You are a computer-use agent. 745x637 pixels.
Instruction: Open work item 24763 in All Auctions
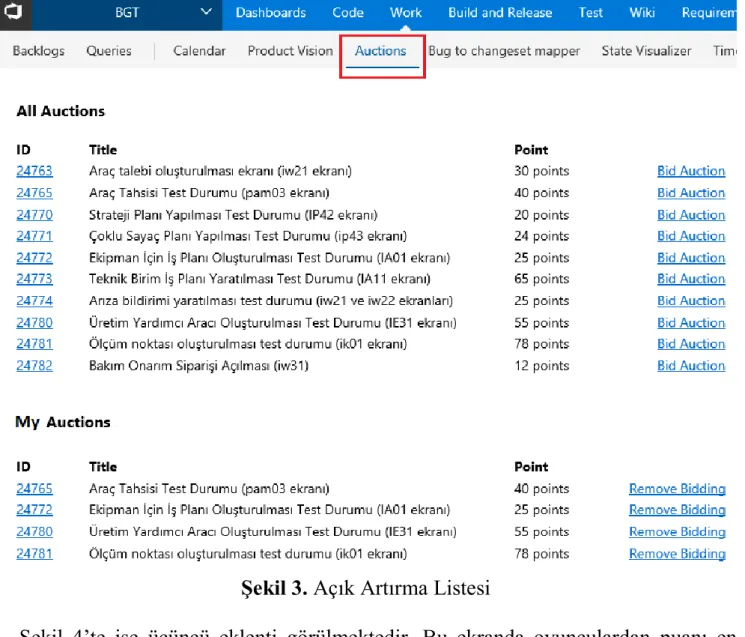[34, 171]
